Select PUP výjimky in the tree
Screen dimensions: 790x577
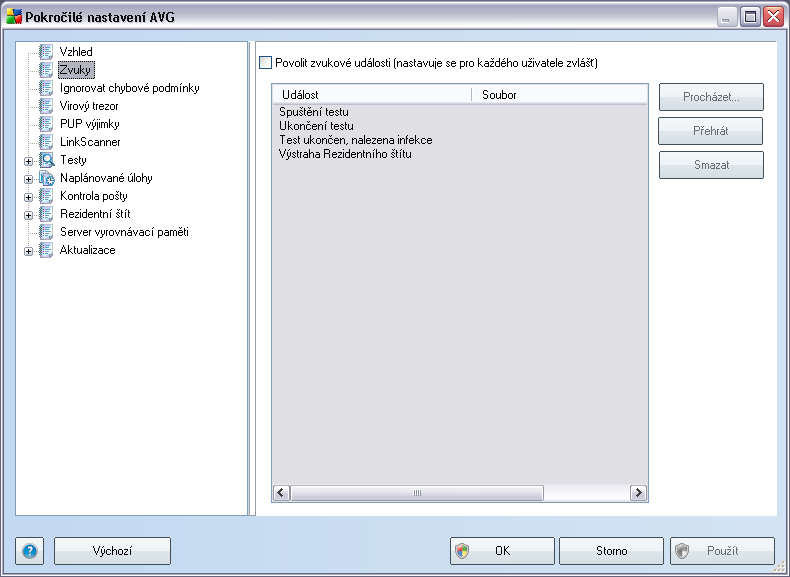tap(90, 124)
